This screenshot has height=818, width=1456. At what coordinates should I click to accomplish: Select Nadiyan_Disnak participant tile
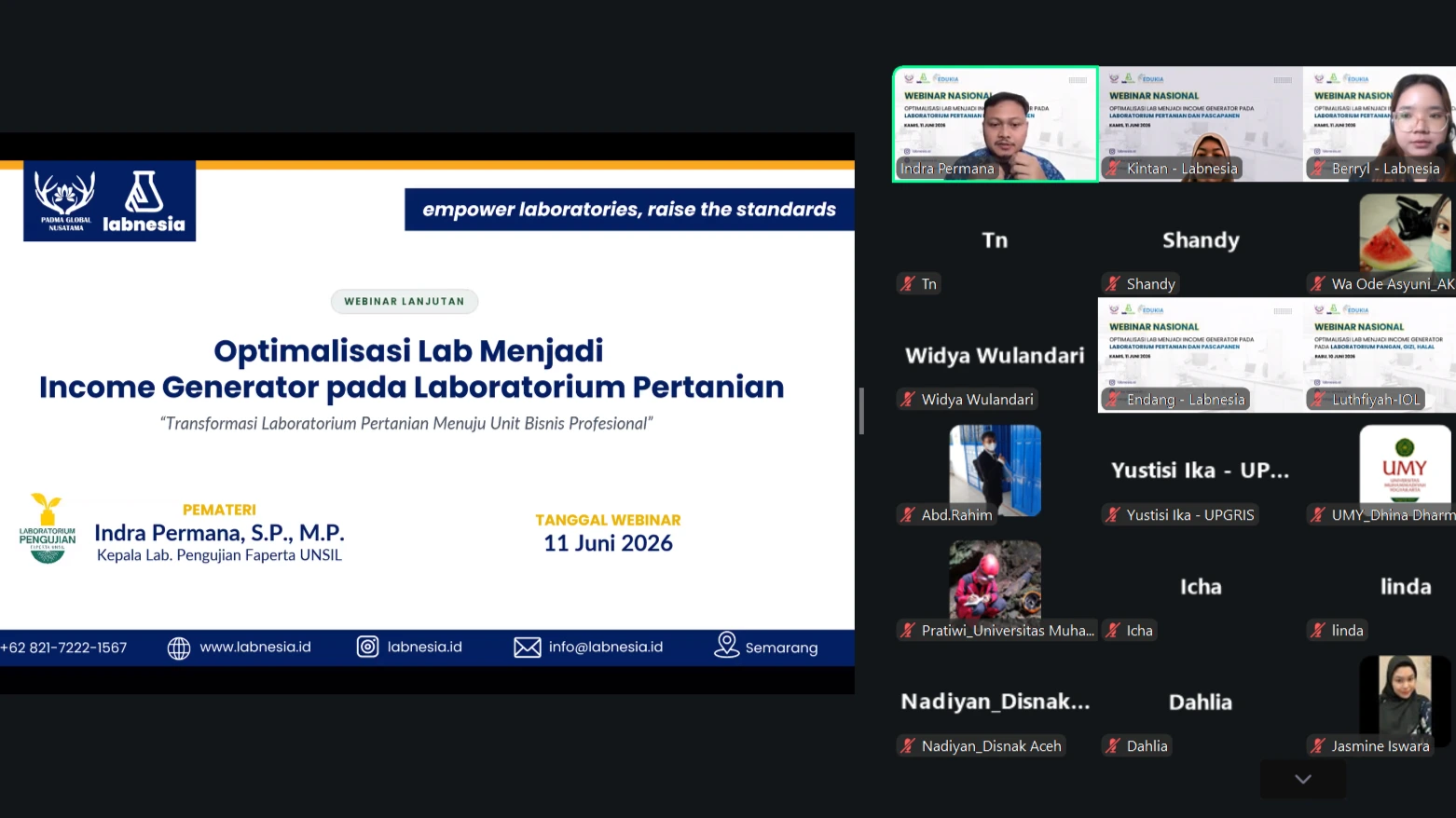[x=996, y=702]
